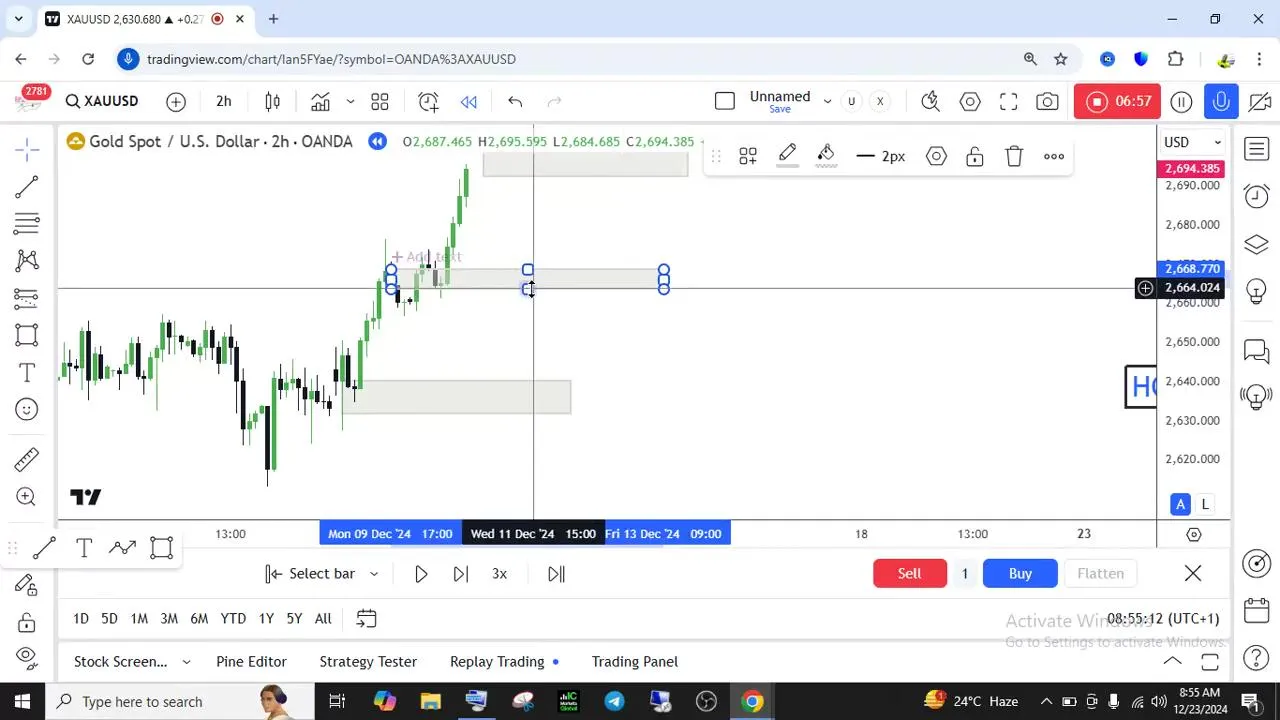Switch to the Replay Trading tab

point(497,661)
